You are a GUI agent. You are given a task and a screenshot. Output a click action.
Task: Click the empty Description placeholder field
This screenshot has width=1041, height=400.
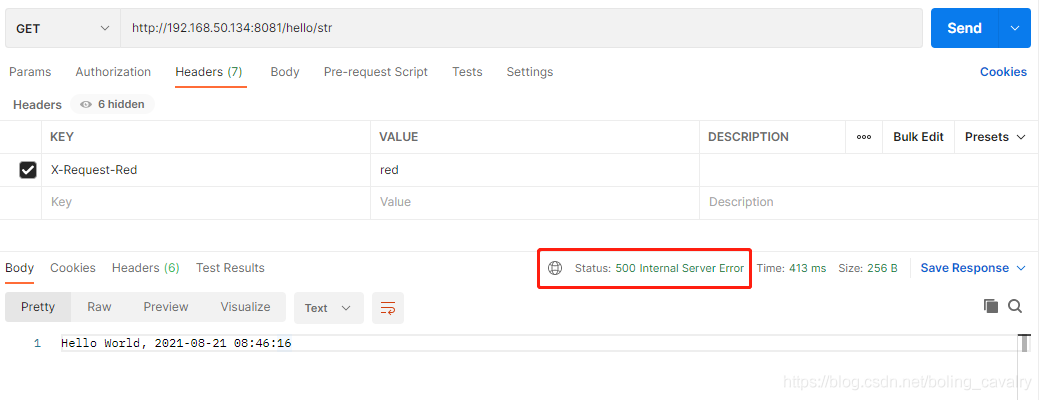point(870,202)
